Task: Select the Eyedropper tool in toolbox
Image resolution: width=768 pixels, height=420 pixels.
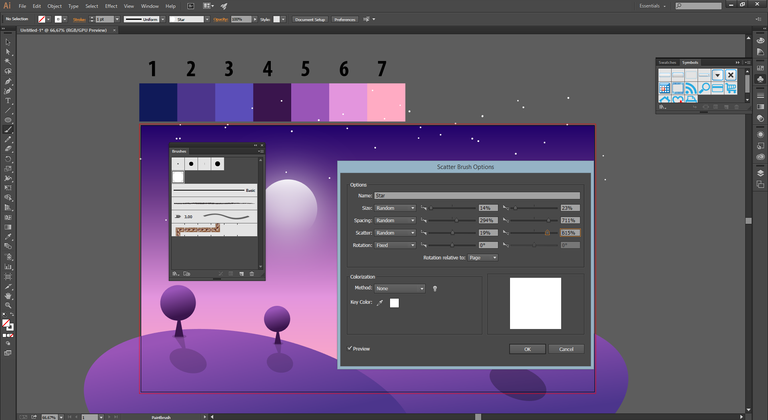Action: pos(8,237)
